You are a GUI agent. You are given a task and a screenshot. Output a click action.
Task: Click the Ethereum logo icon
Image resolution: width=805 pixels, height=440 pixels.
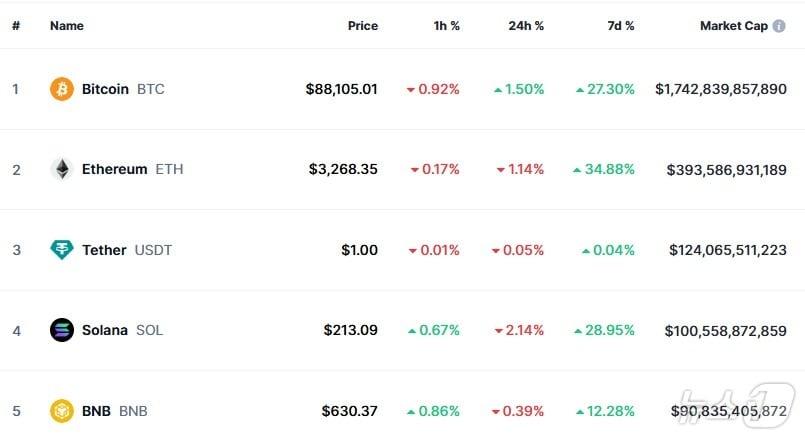[62, 169]
